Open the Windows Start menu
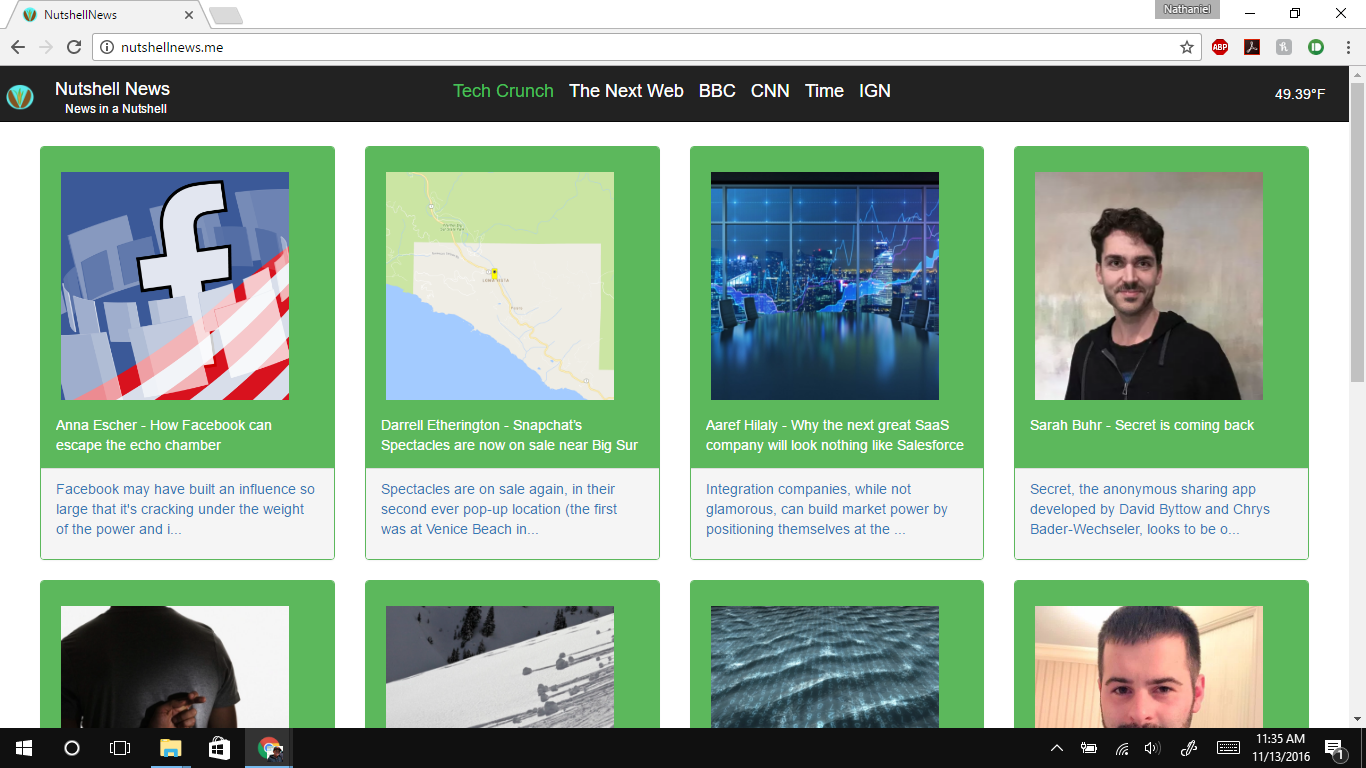The image size is (1366, 768). pyautogui.click(x=24, y=748)
